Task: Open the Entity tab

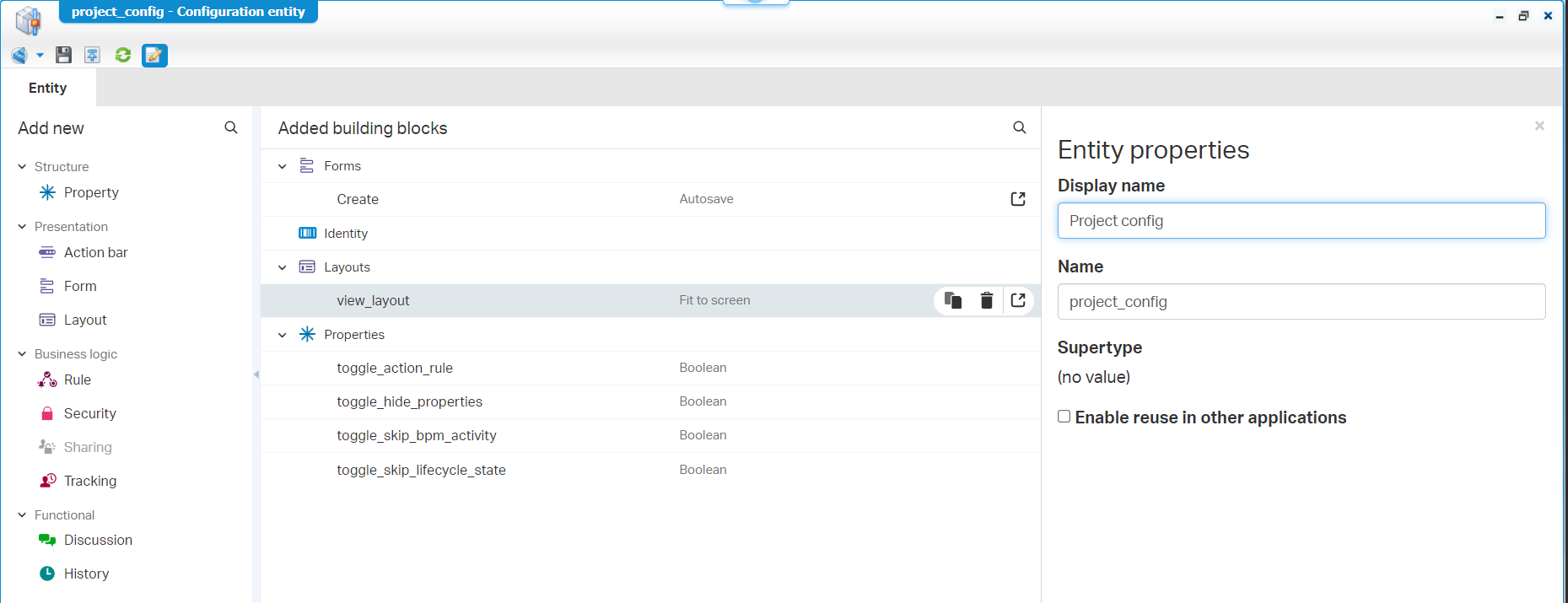Action: [x=48, y=88]
